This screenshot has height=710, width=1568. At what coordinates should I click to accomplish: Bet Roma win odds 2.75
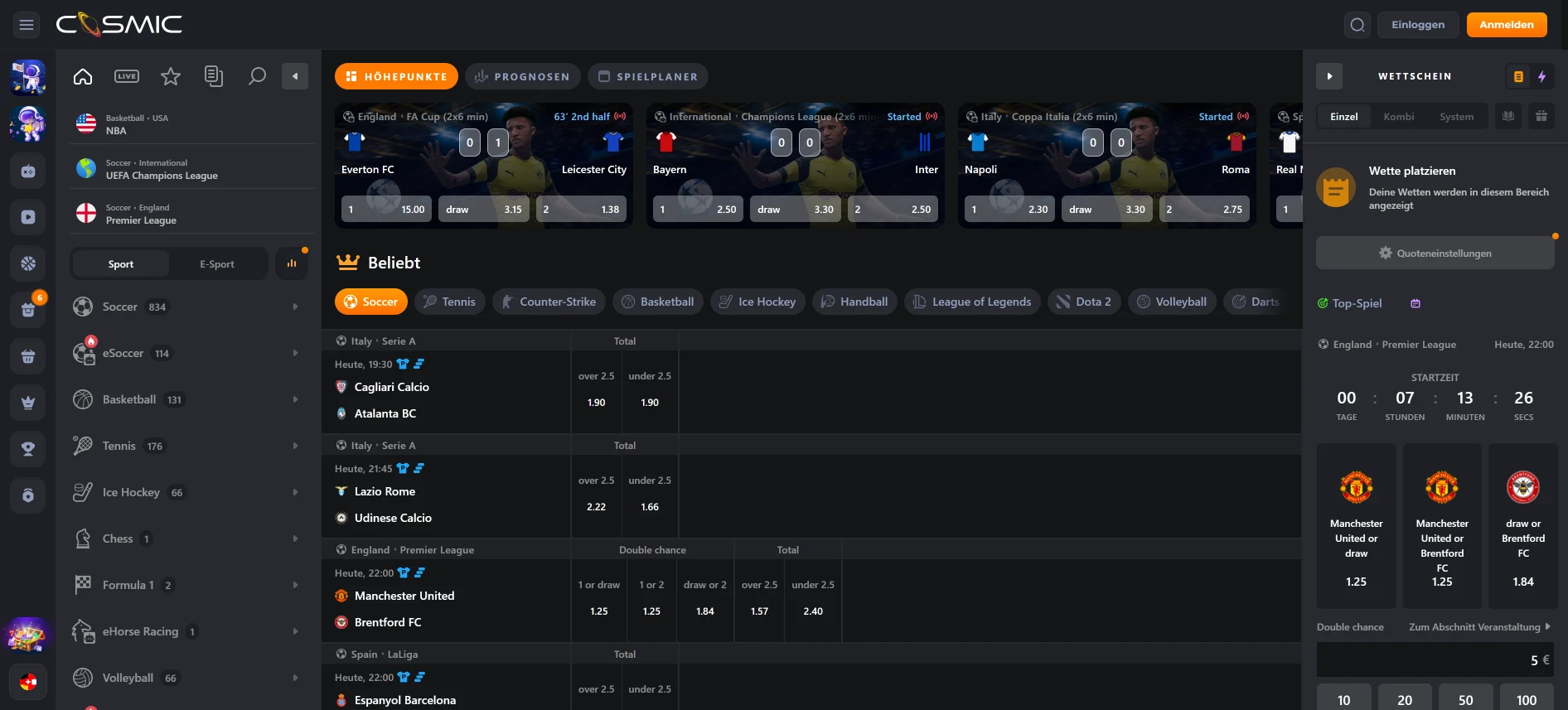pos(1205,209)
